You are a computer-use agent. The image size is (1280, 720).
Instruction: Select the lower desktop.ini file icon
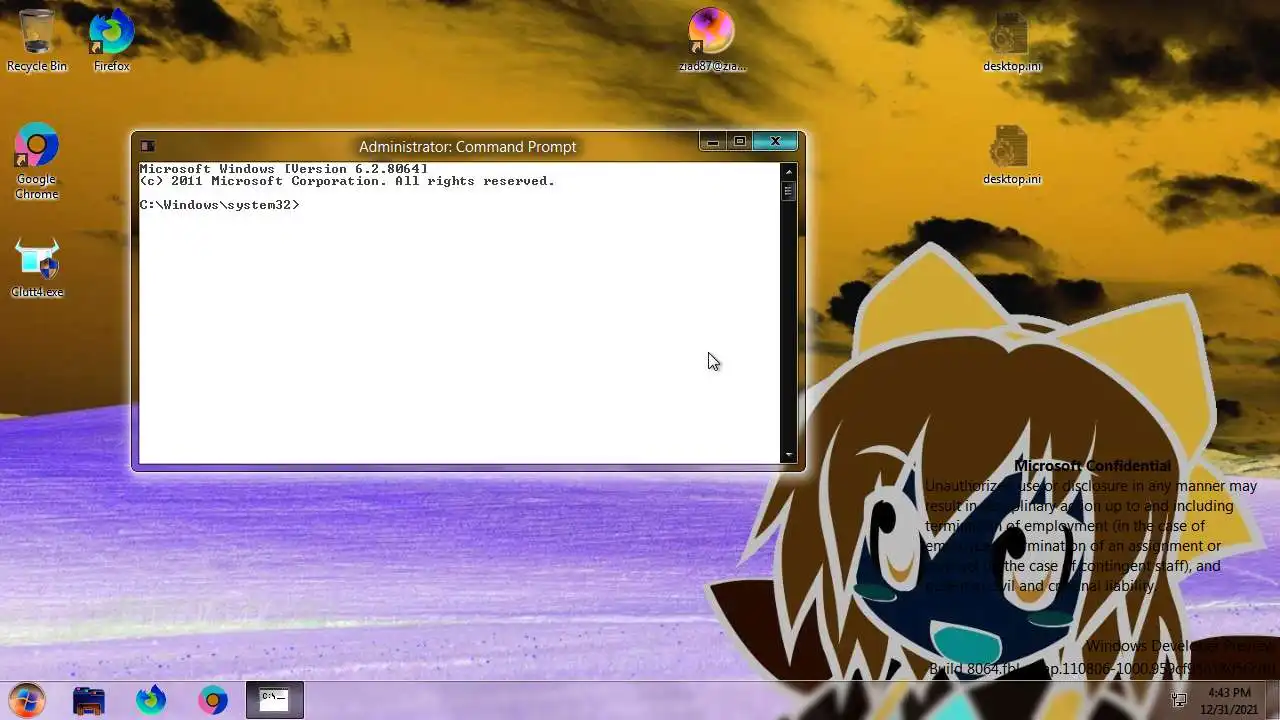click(1011, 155)
